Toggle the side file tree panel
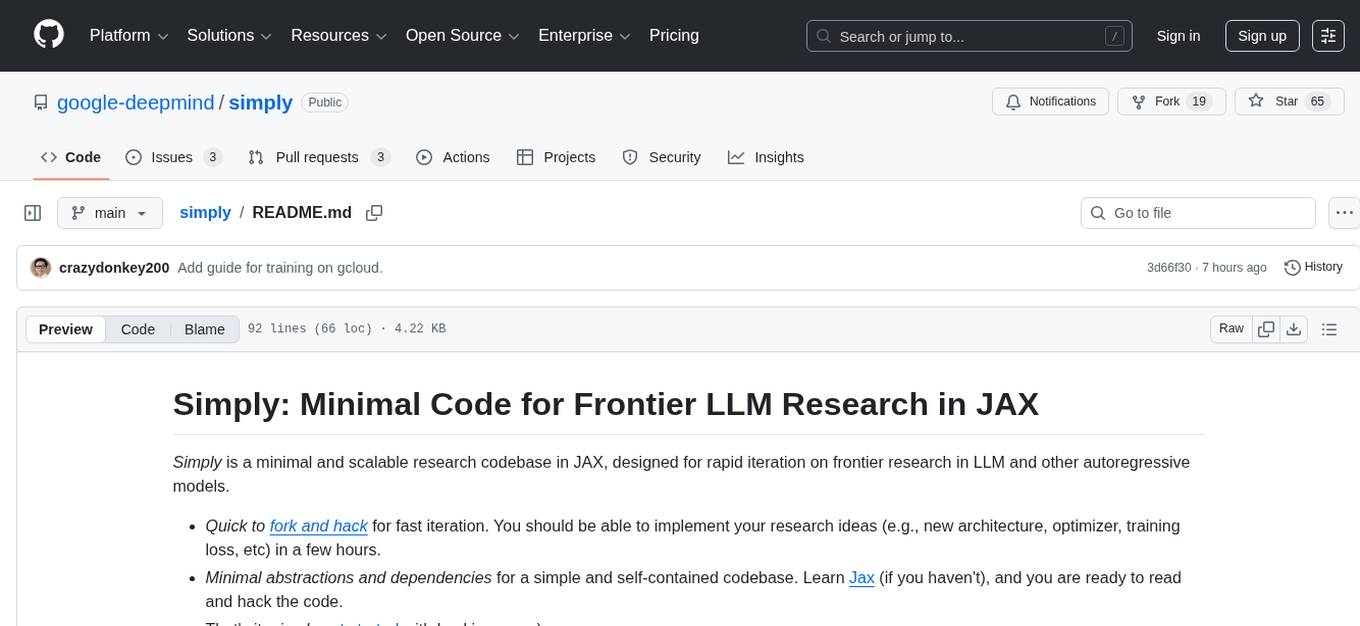The height and width of the screenshot is (626, 1360). [x=33, y=213]
